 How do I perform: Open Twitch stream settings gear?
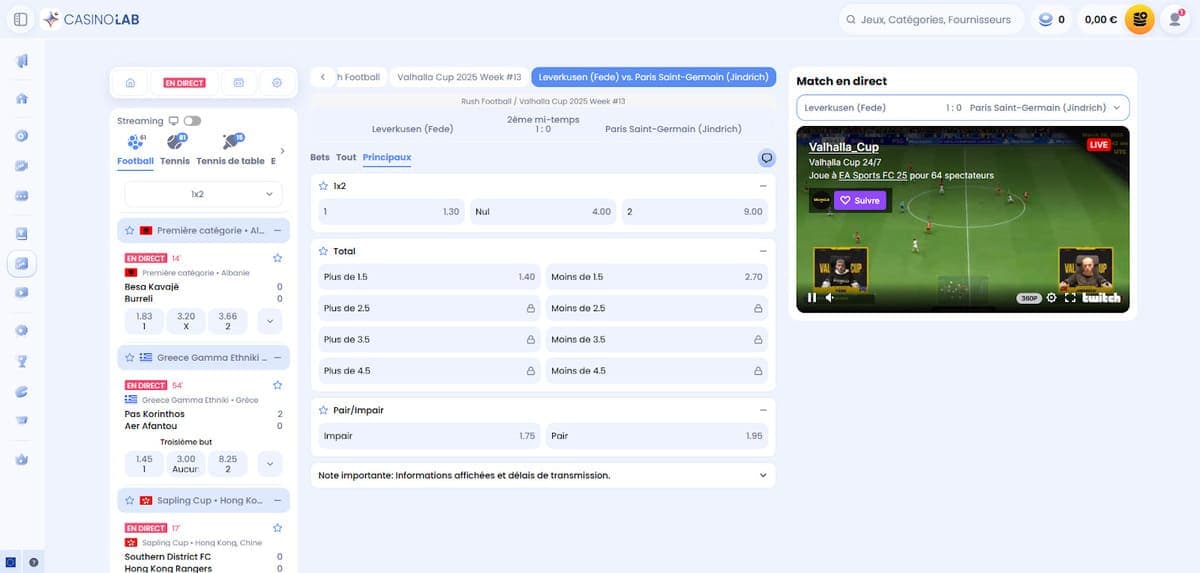[x=1051, y=298]
